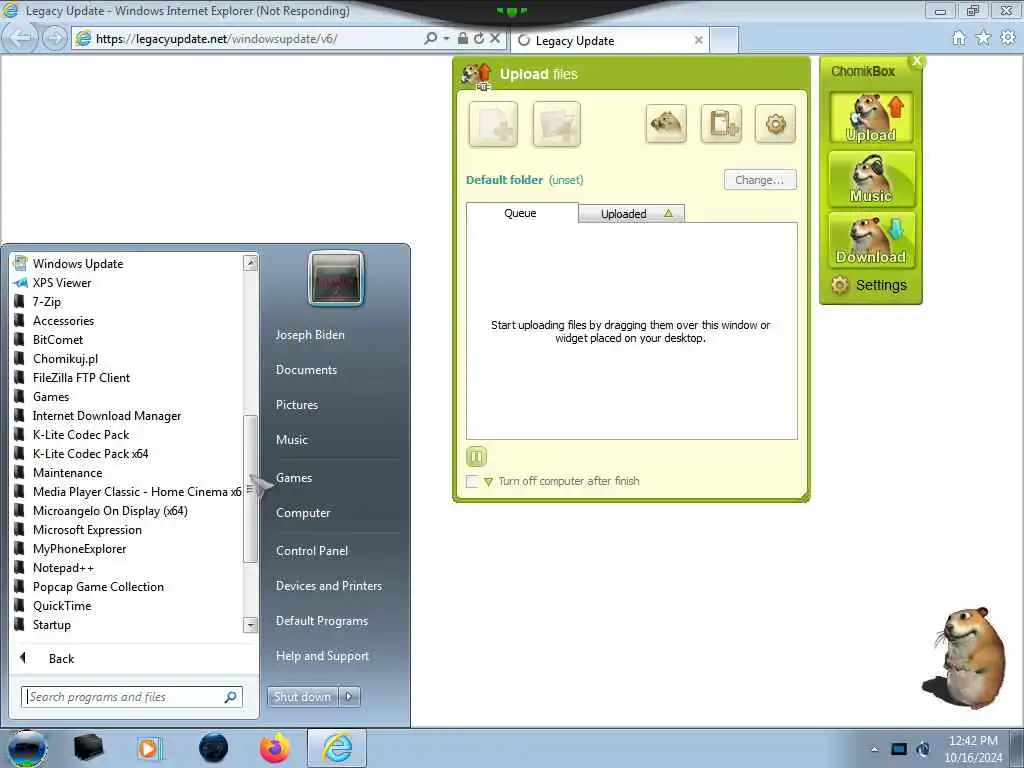Click the user account picture
This screenshot has height=768, width=1024.
click(336, 278)
